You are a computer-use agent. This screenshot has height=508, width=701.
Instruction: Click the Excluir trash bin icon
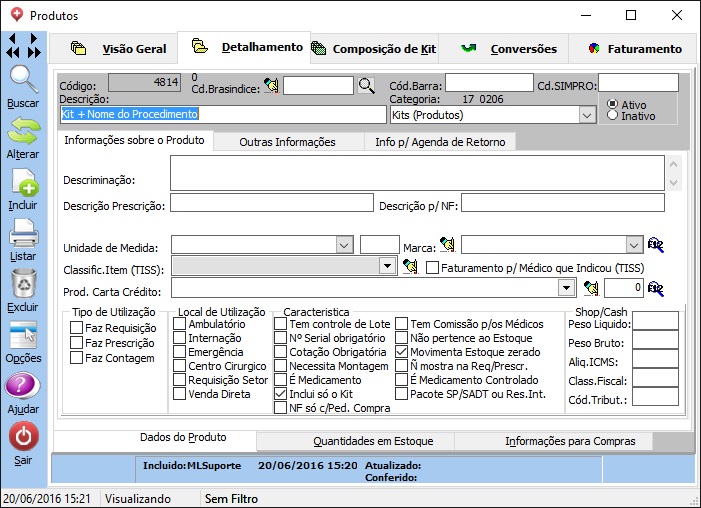(24, 284)
